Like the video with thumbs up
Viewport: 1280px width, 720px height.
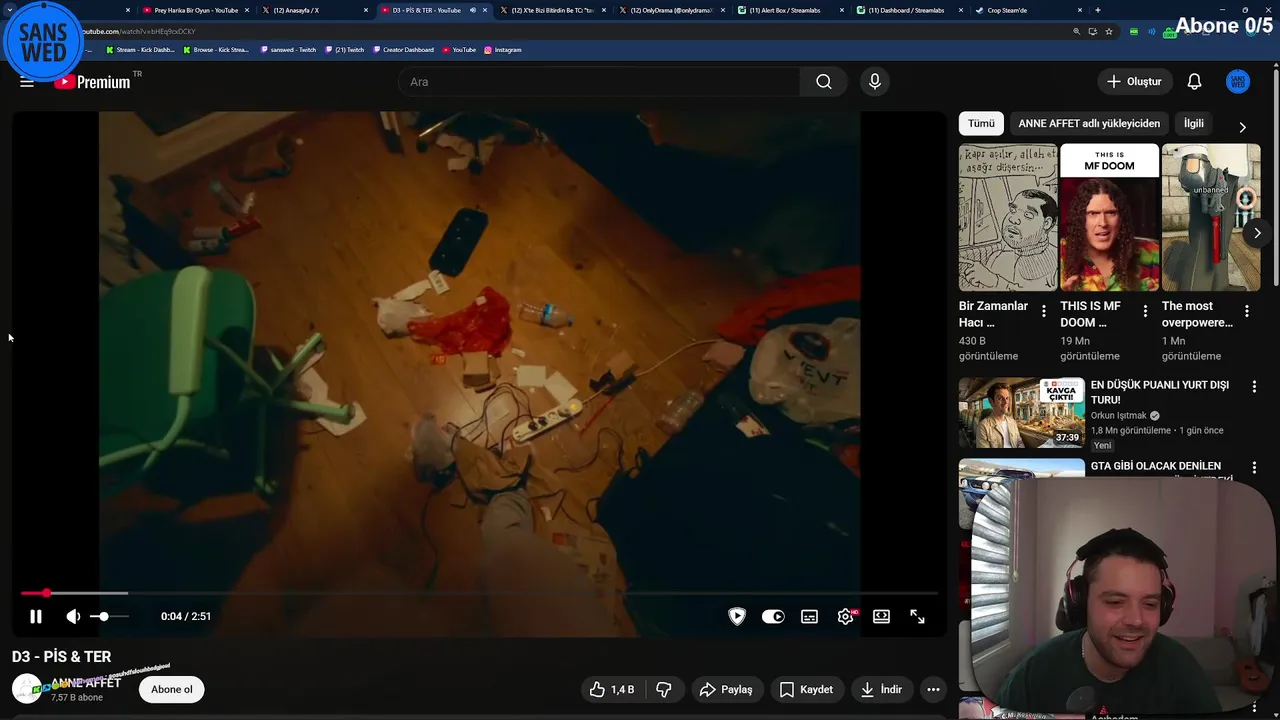click(x=612, y=689)
